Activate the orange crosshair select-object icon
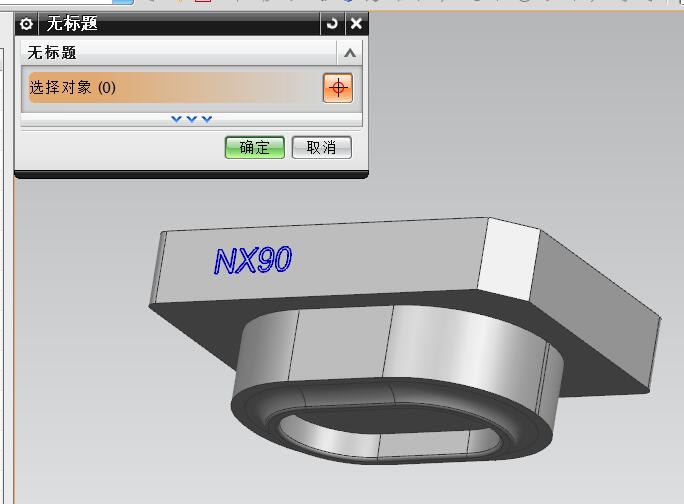This screenshot has height=504, width=684. 338,88
